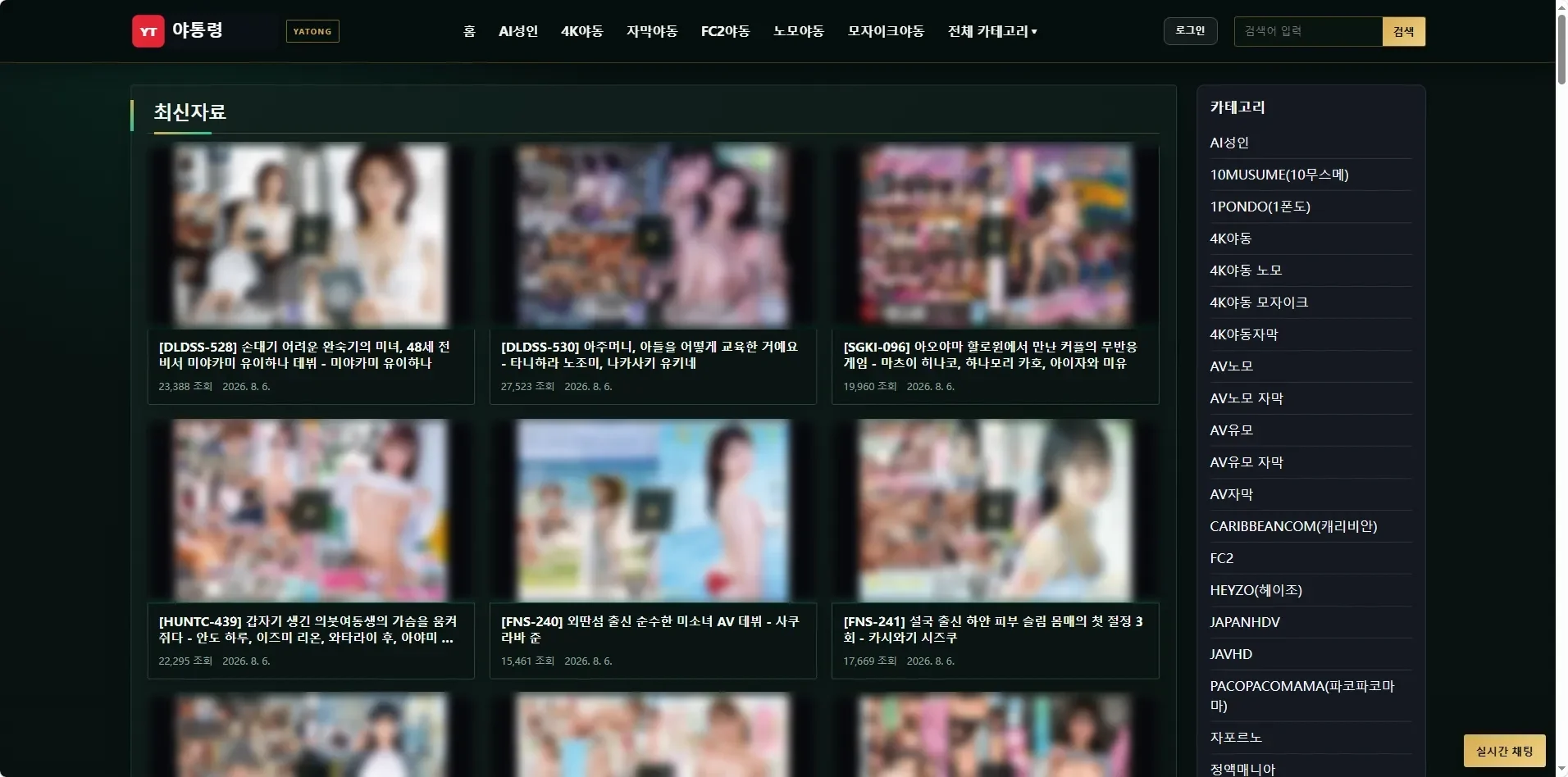This screenshot has height=777, width=1568.
Task: Open 노모야동 in the top navigation
Action: 799,31
